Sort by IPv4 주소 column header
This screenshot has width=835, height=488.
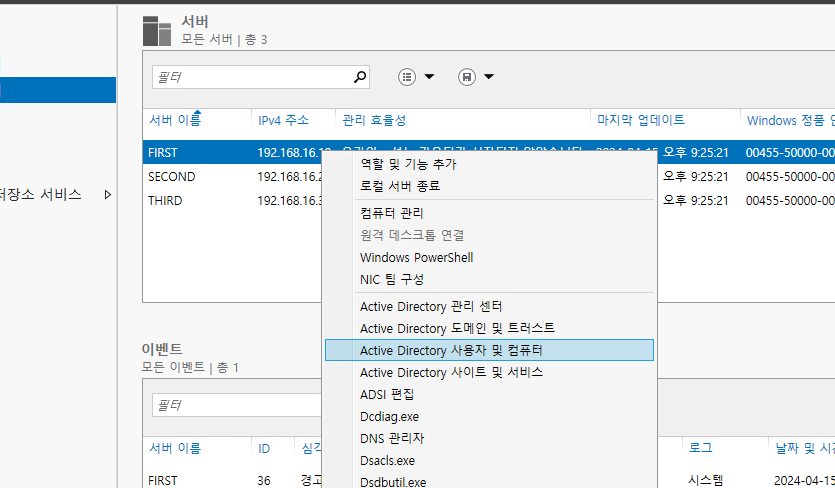(x=283, y=120)
